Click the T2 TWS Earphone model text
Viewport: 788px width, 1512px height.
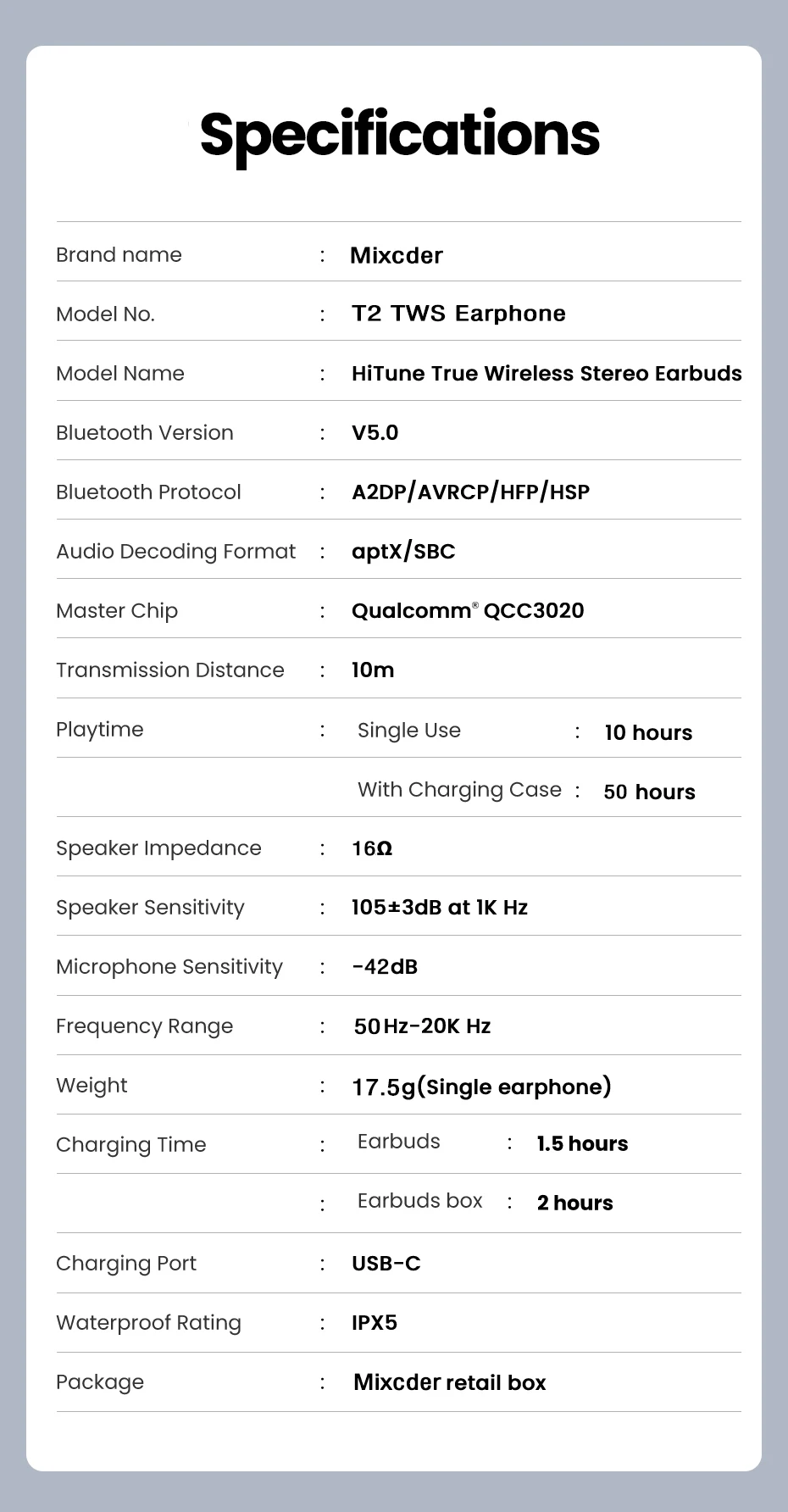pyautogui.click(x=458, y=314)
